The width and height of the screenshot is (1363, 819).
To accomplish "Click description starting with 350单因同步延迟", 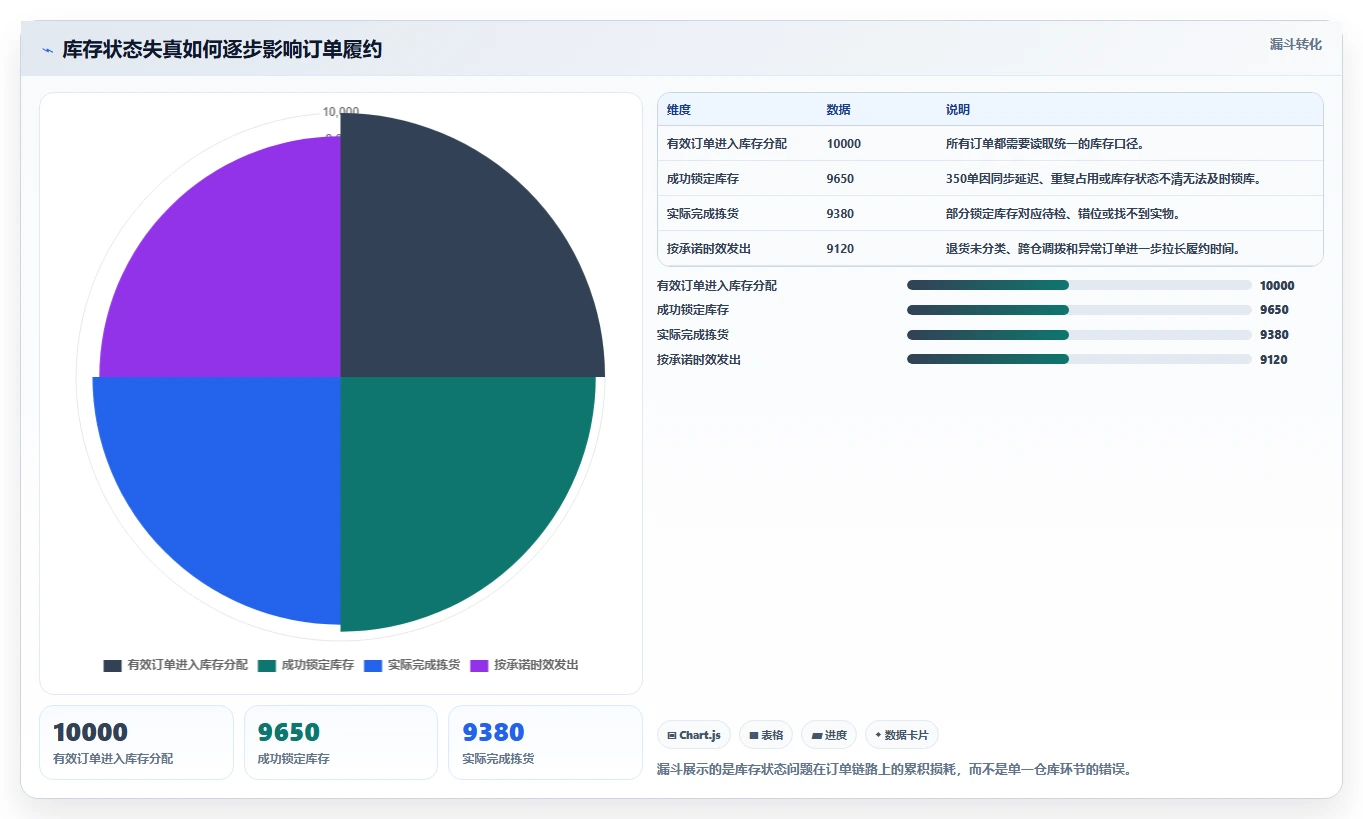I will 1103,179.
